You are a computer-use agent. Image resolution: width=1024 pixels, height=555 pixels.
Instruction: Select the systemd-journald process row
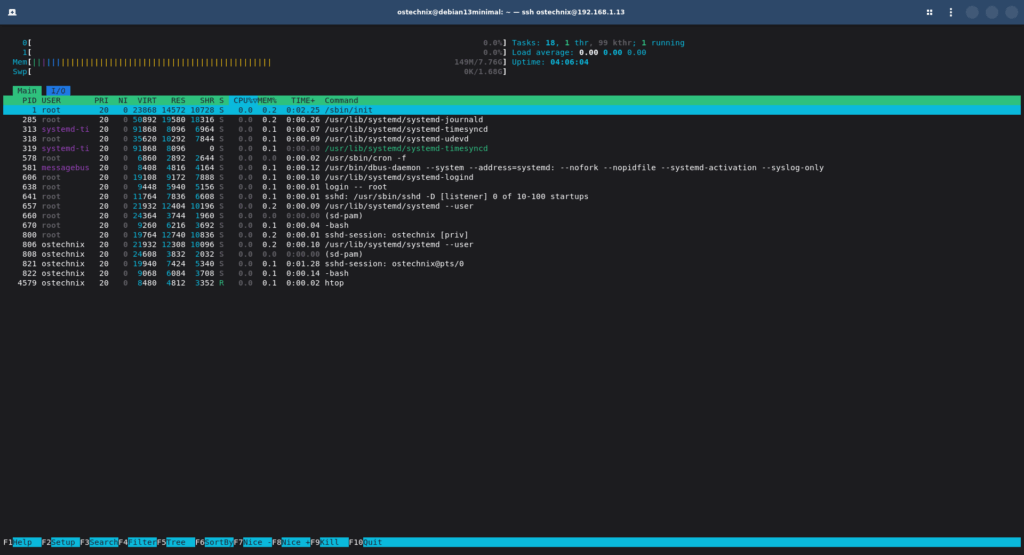coord(512,119)
